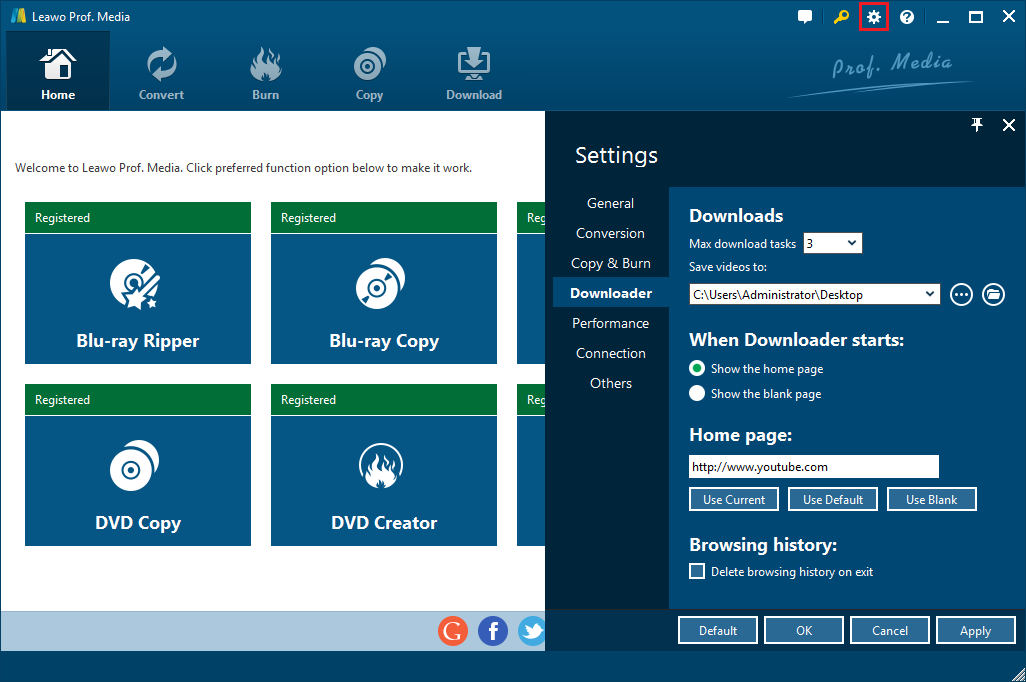This screenshot has width=1026, height=682.
Task: Open the Download module
Action: pyautogui.click(x=473, y=70)
